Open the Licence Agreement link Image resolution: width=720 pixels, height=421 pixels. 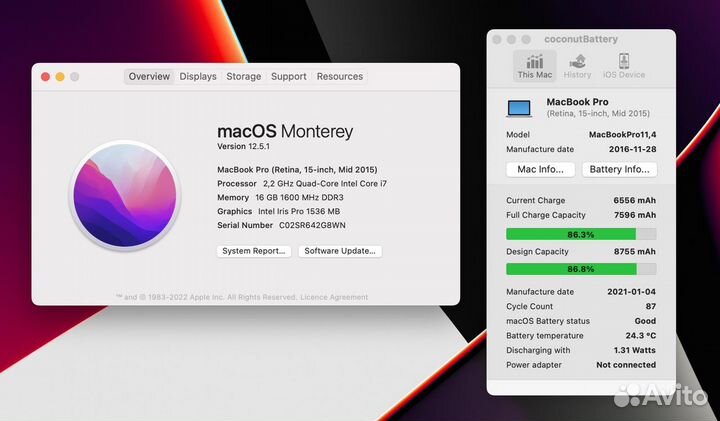point(334,297)
